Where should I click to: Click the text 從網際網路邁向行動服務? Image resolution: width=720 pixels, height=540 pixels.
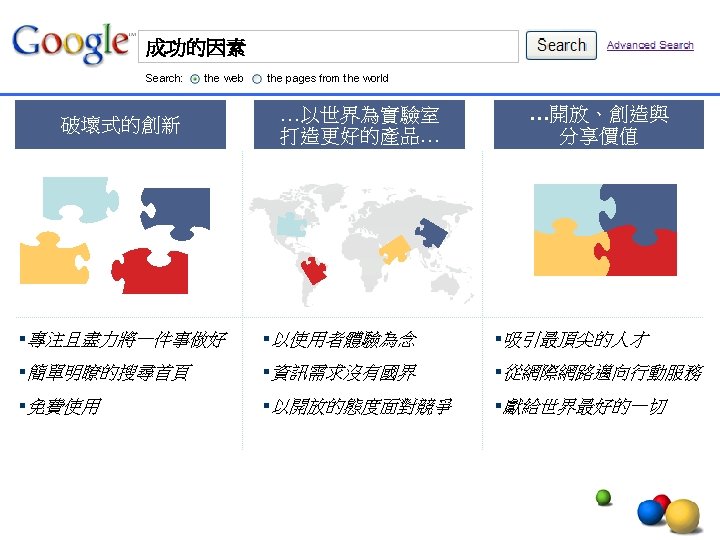(x=603, y=373)
